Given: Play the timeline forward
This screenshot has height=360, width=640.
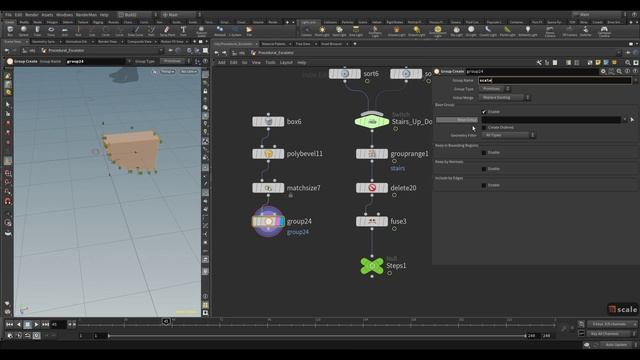Looking at the screenshot, I should [x=36, y=324].
